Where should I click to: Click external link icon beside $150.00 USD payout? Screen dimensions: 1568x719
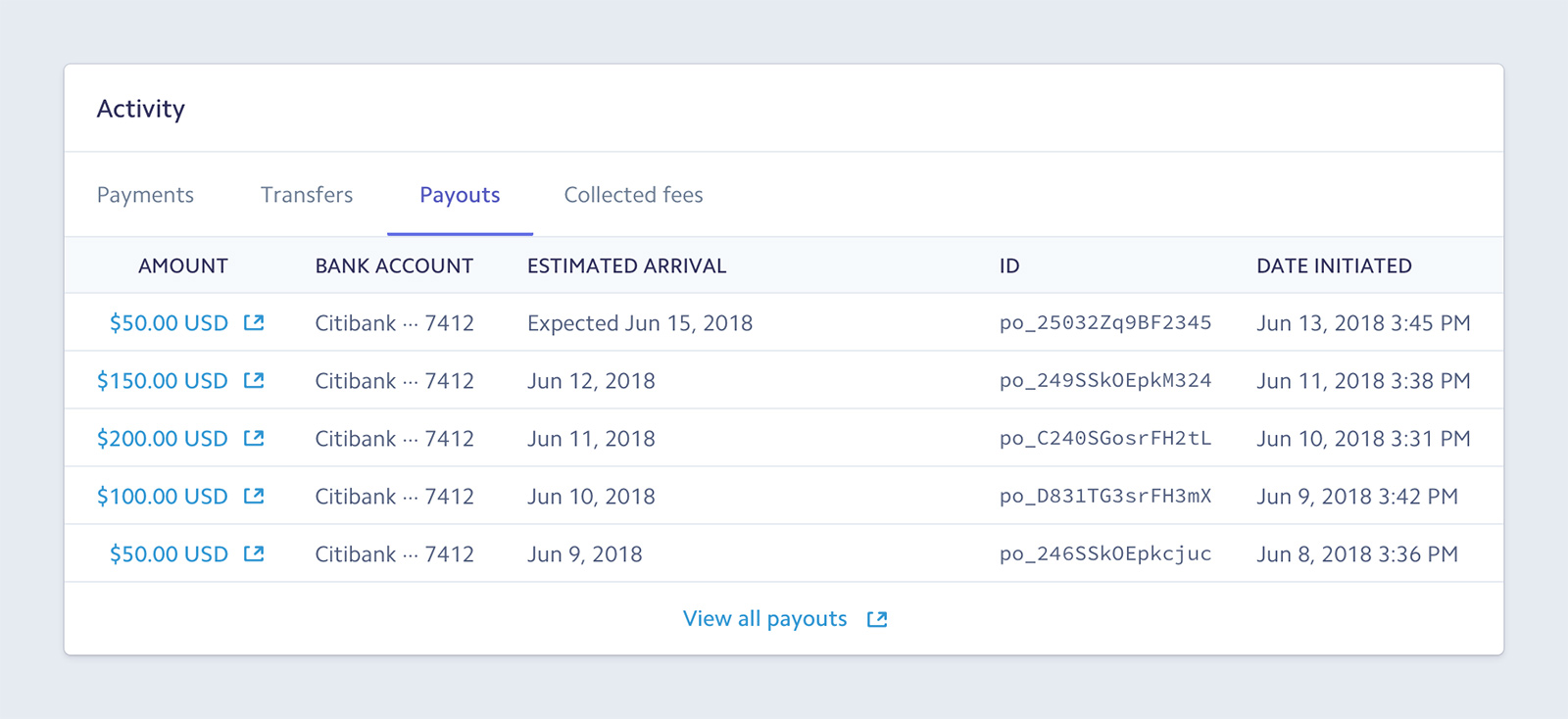point(254,380)
